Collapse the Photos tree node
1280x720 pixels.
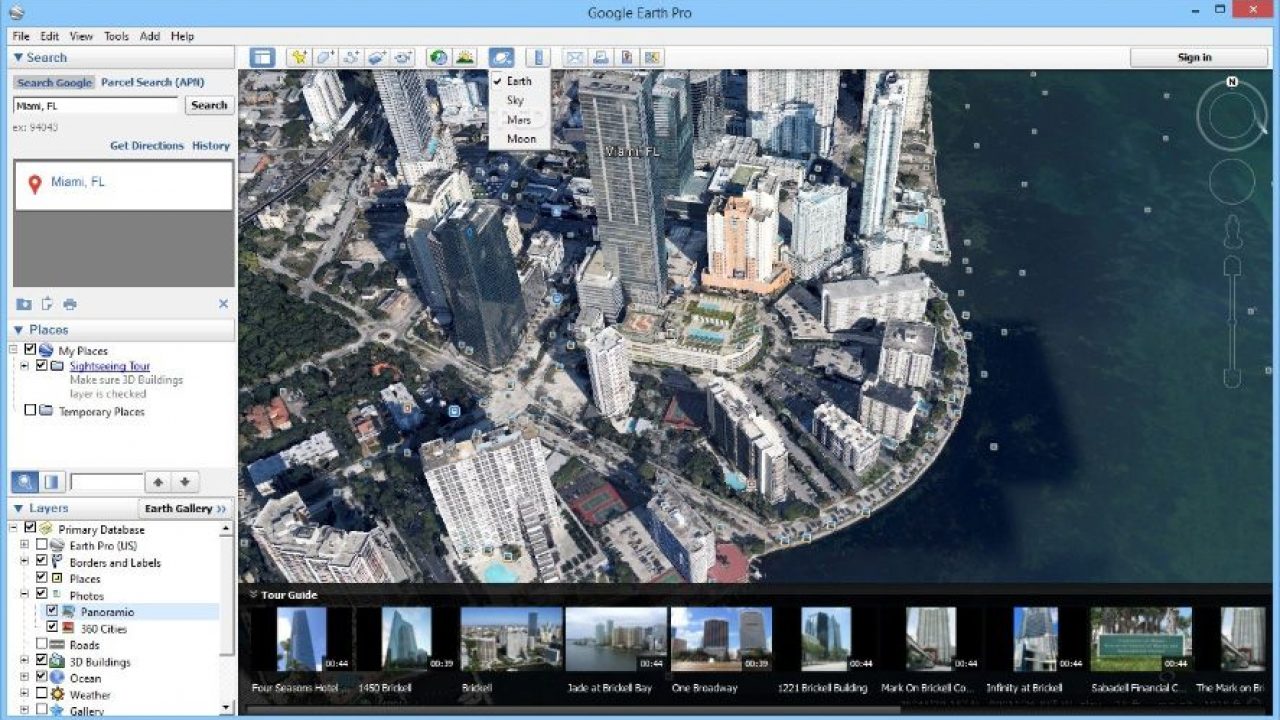tap(24, 595)
